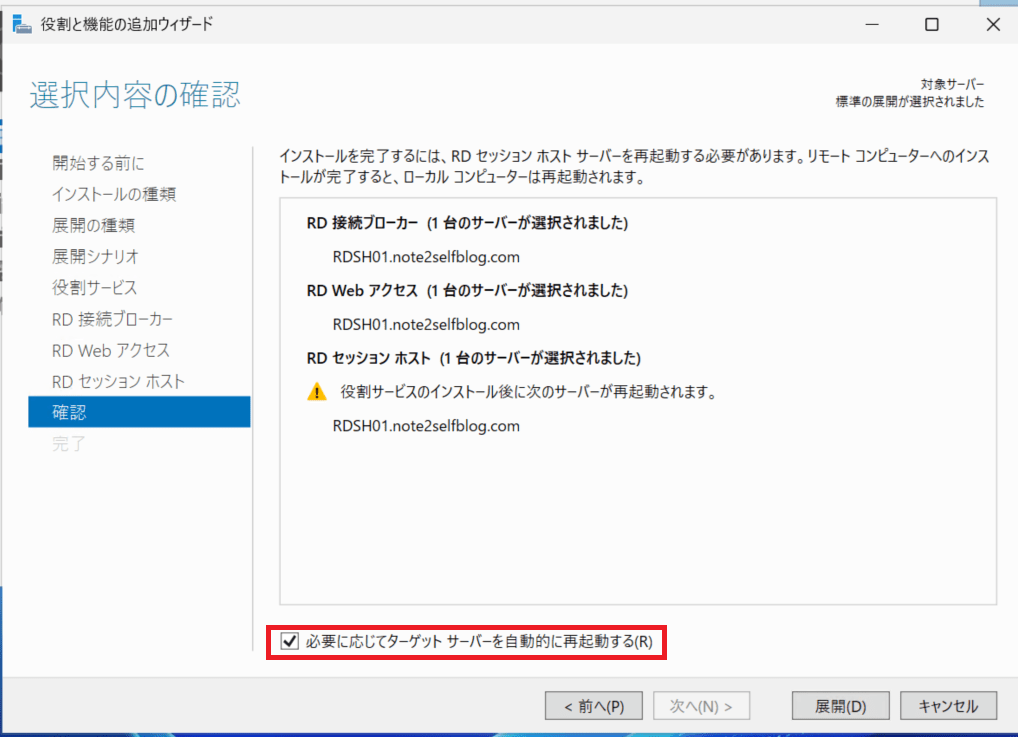Click the server name under RD 接続ブローカー heading
The height and width of the screenshot is (737, 1018).
426,256
